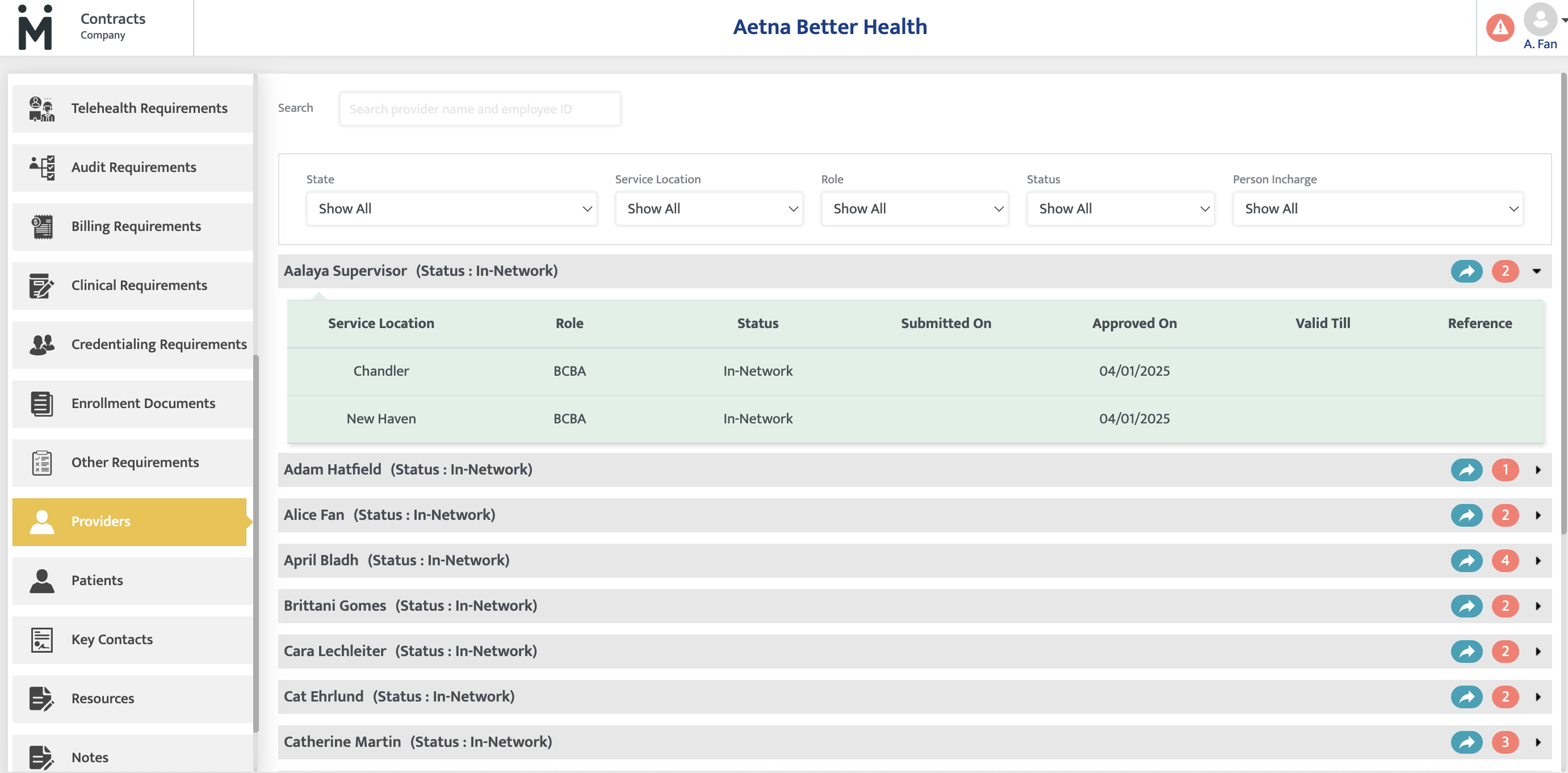Click the Telehealth Requirements sidebar icon
This screenshot has width=1568, height=773.
(41, 109)
